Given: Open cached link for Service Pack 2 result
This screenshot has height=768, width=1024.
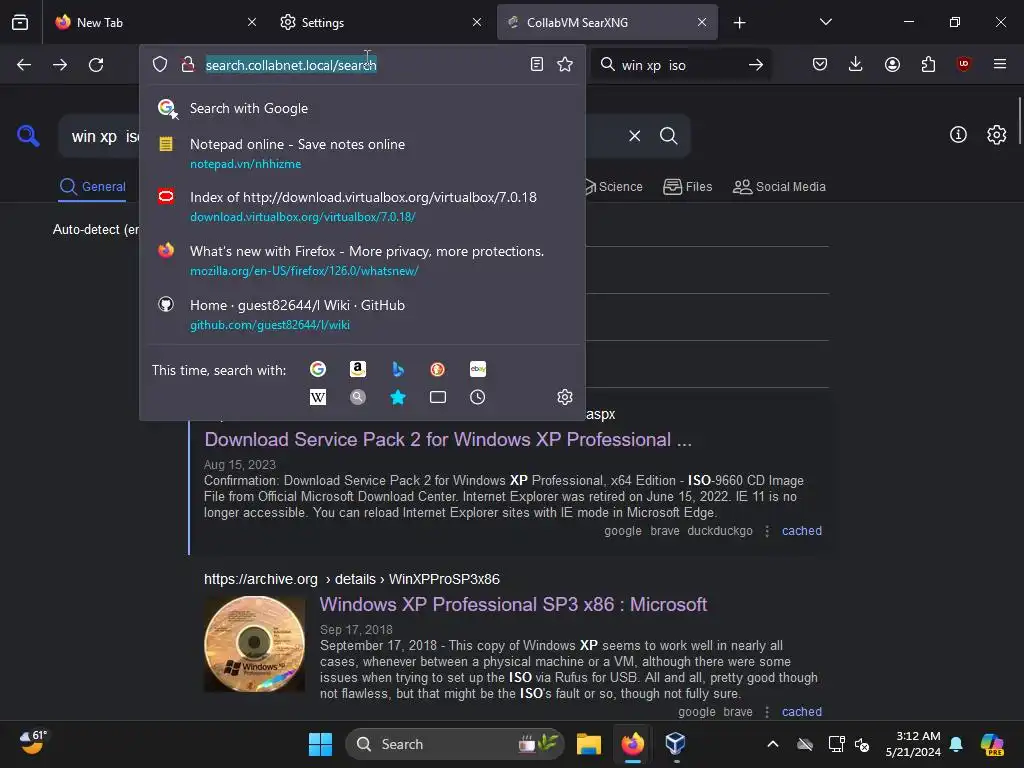Looking at the screenshot, I should (x=802, y=531).
